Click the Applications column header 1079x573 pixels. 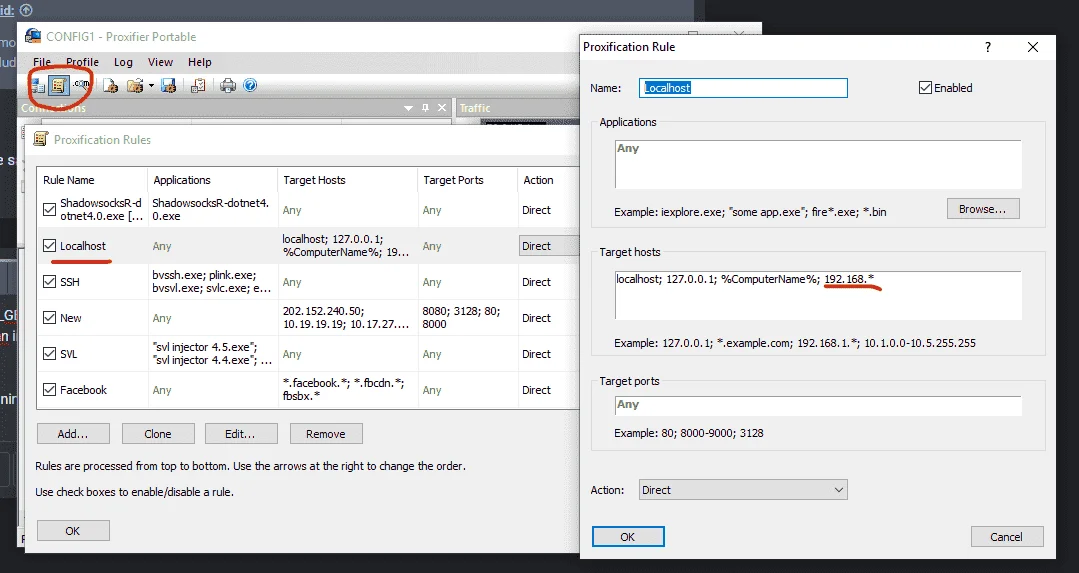point(213,180)
